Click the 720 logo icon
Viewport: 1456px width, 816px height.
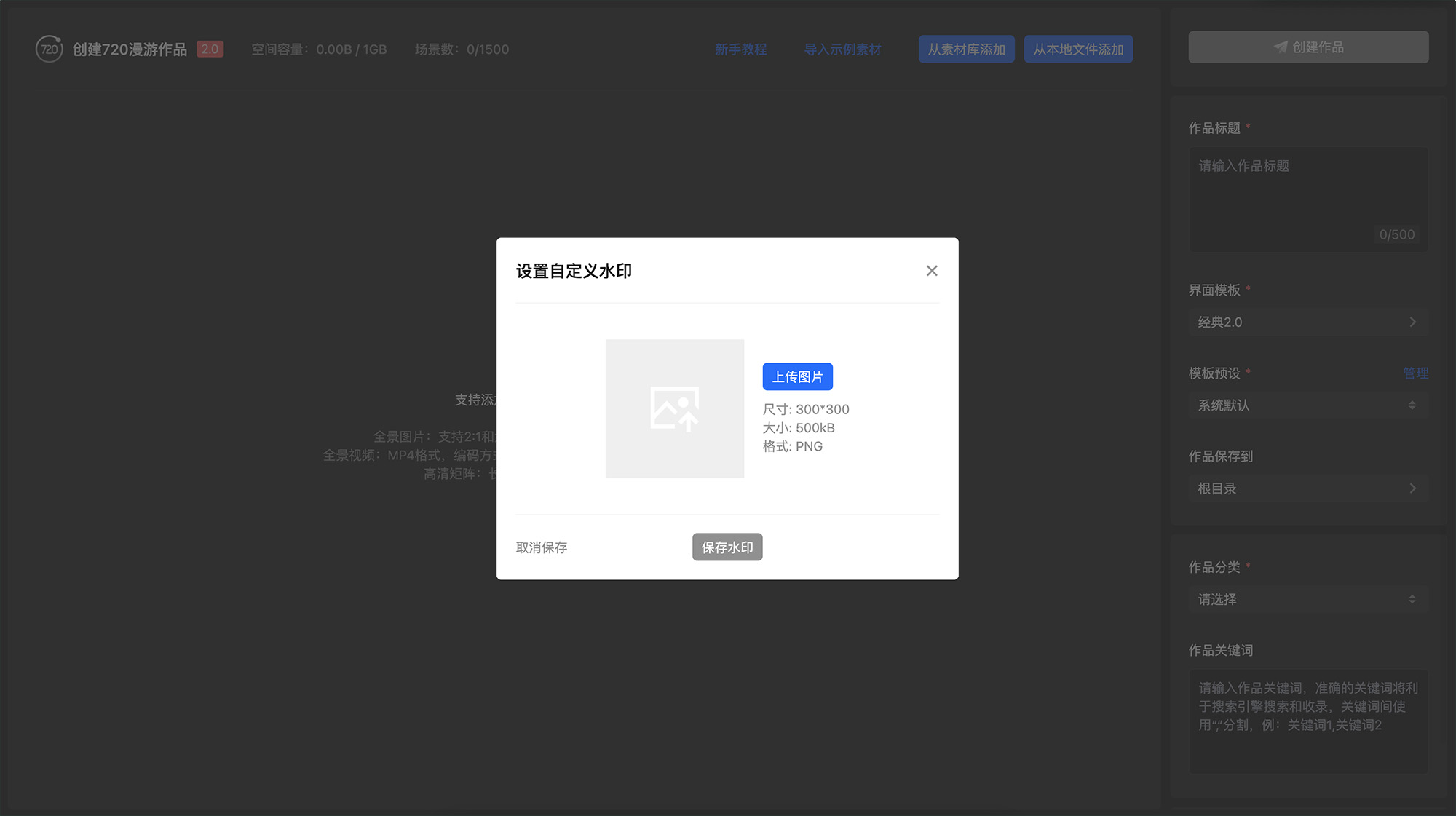49,49
